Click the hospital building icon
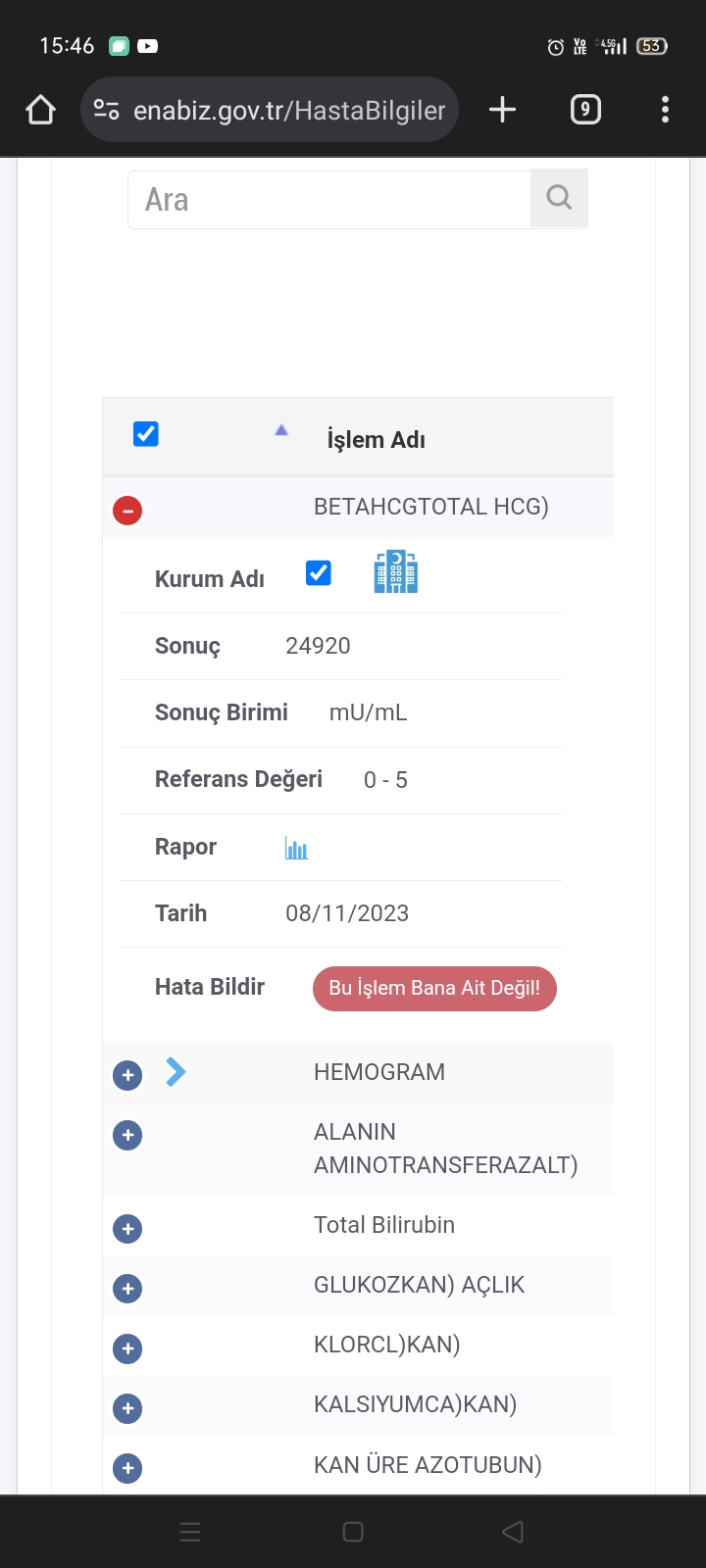 396,572
